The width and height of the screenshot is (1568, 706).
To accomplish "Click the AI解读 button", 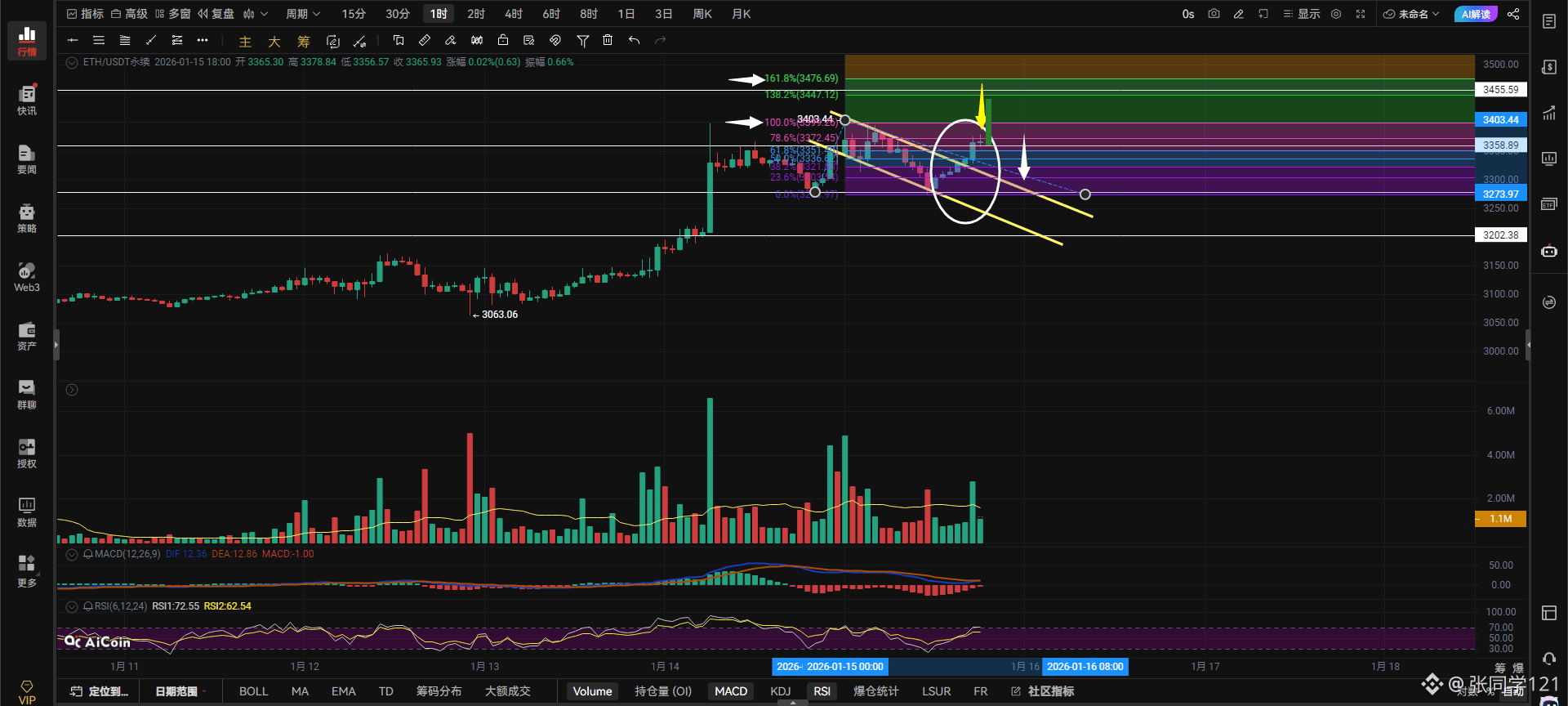I will click(x=1476, y=14).
